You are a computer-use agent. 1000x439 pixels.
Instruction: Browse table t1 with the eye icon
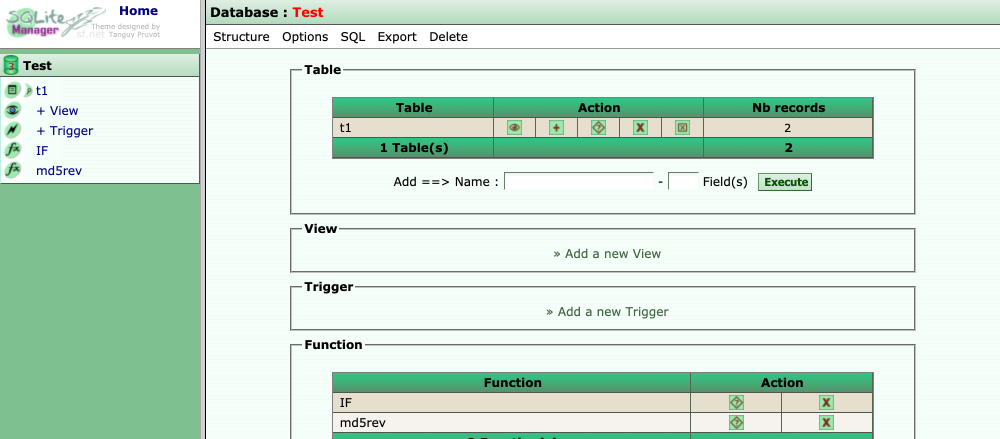click(x=514, y=128)
